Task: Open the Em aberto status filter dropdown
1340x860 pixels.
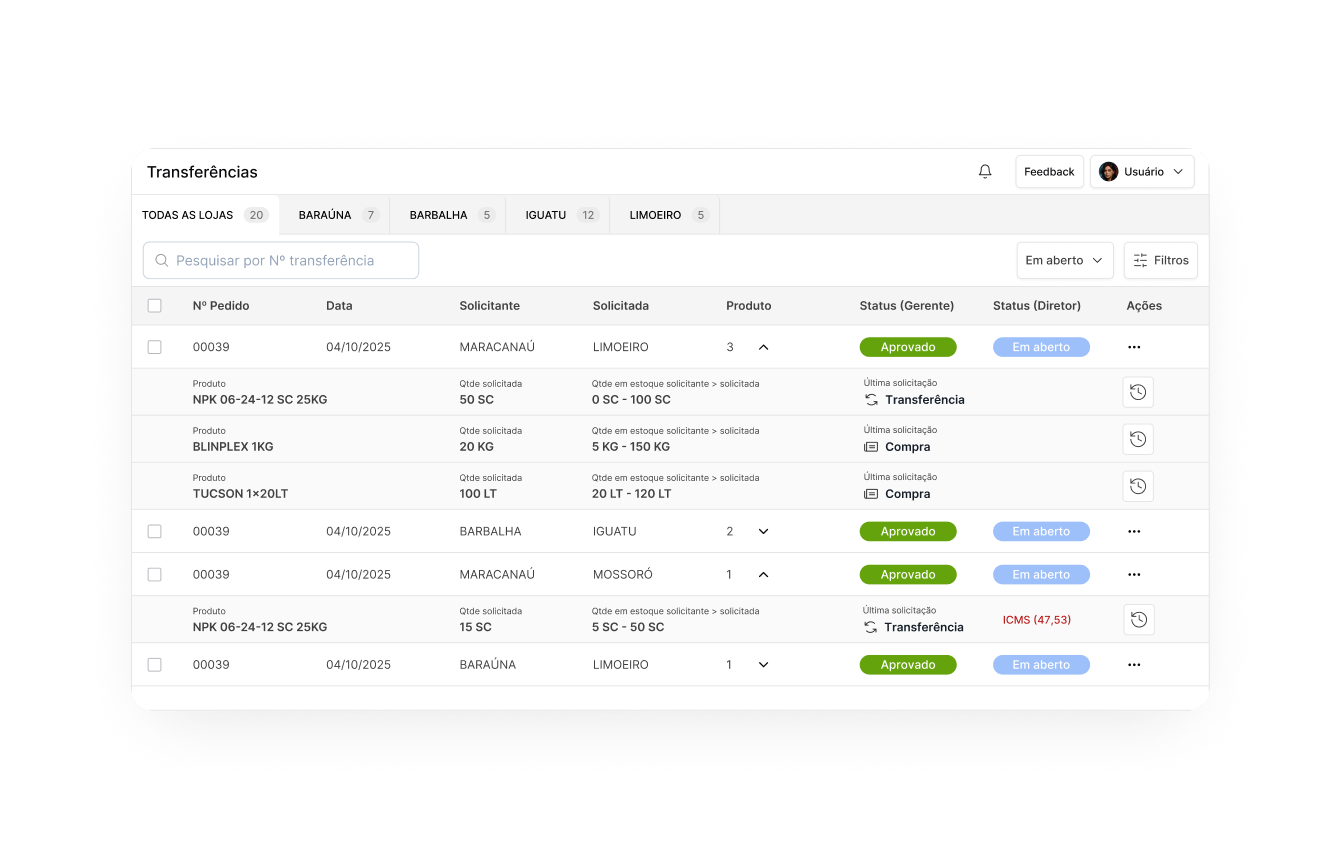Action: point(1065,260)
